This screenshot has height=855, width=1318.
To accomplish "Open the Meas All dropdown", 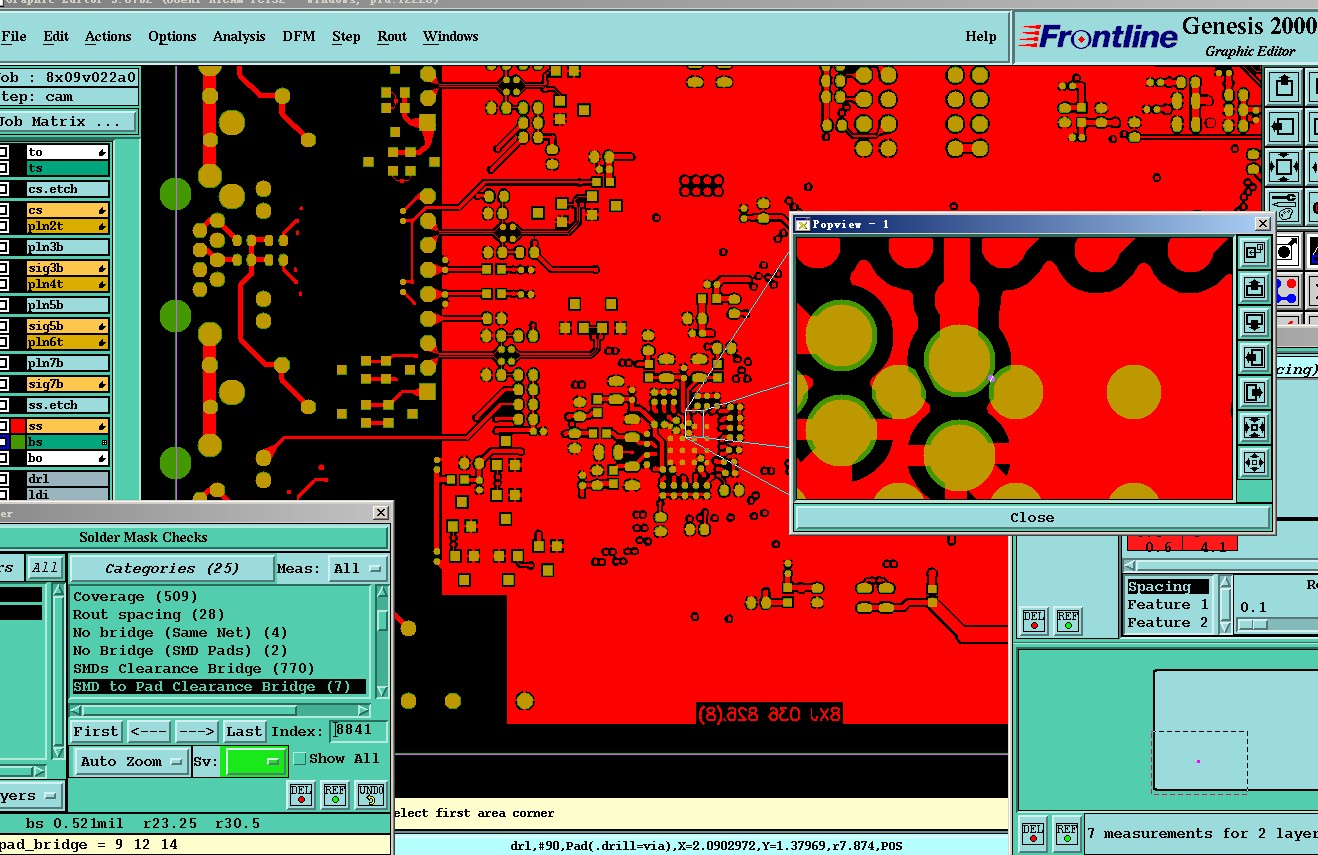I will tap(359, 568).
